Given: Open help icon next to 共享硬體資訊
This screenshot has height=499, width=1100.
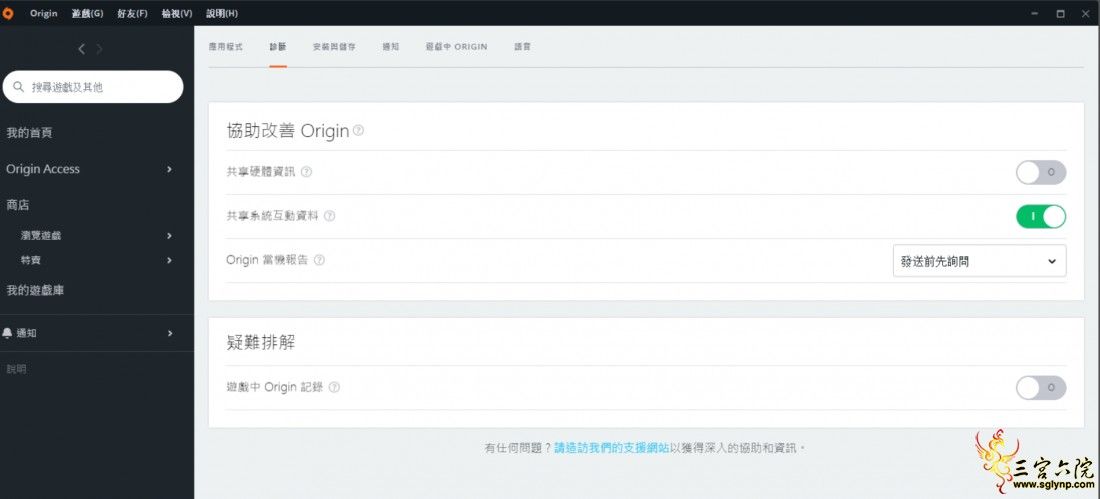Looking at the screenshot, I should coord(306,172).
